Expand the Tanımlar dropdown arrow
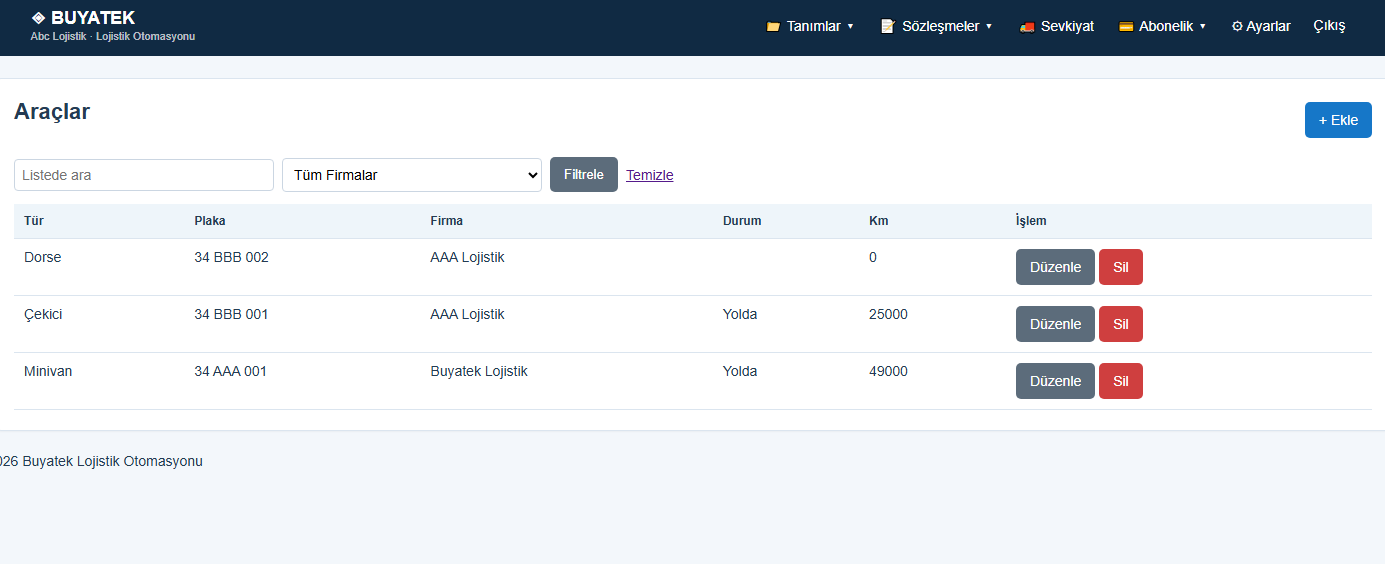 850,27
